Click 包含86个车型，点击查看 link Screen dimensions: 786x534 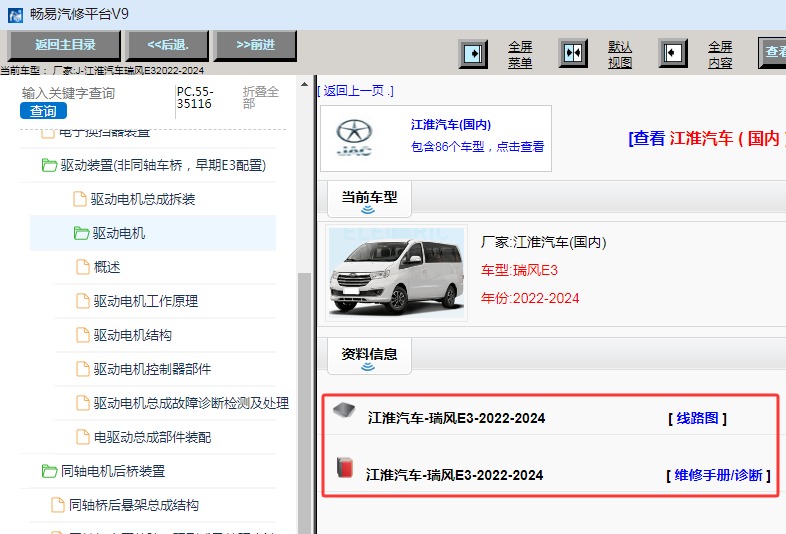pos(478,146)
